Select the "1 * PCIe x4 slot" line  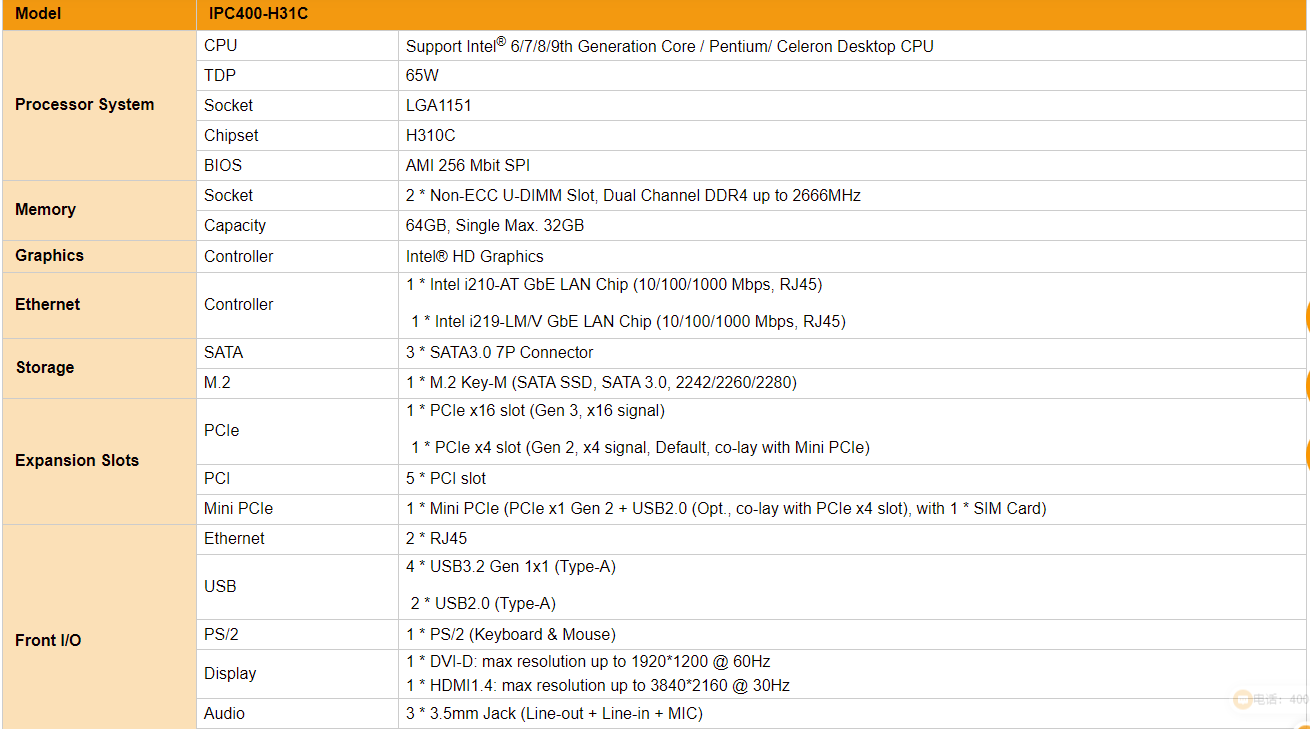click(x=641, y=447)
